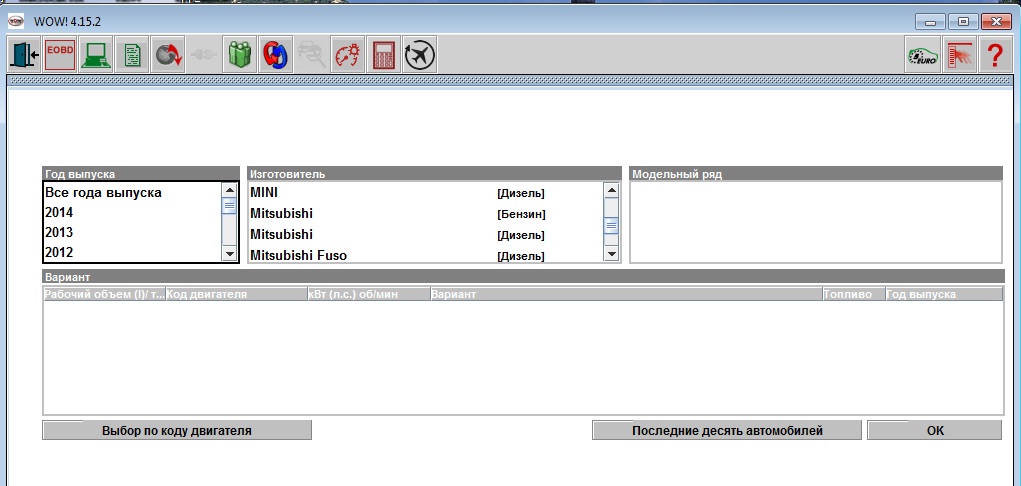The image size is (1021, 486).
Task: Select year 2013
Action: click(x=133, y=233)
